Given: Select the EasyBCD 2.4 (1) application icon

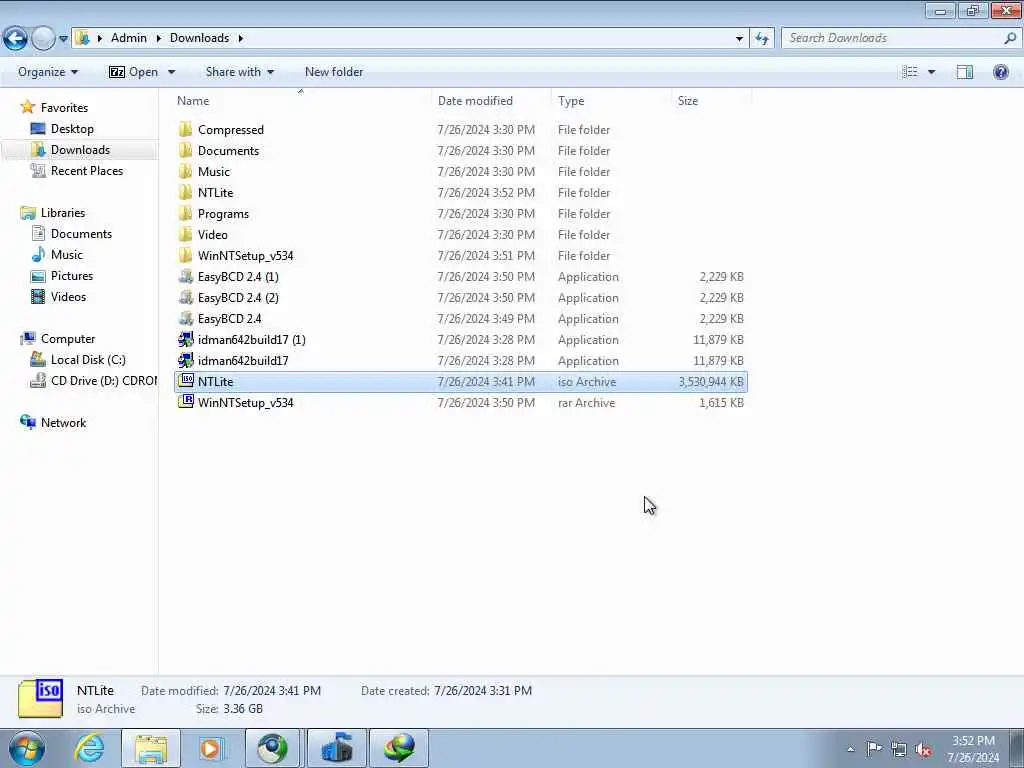Looking at the screenshot, I should pyautogui.click(x=185, y=276).
